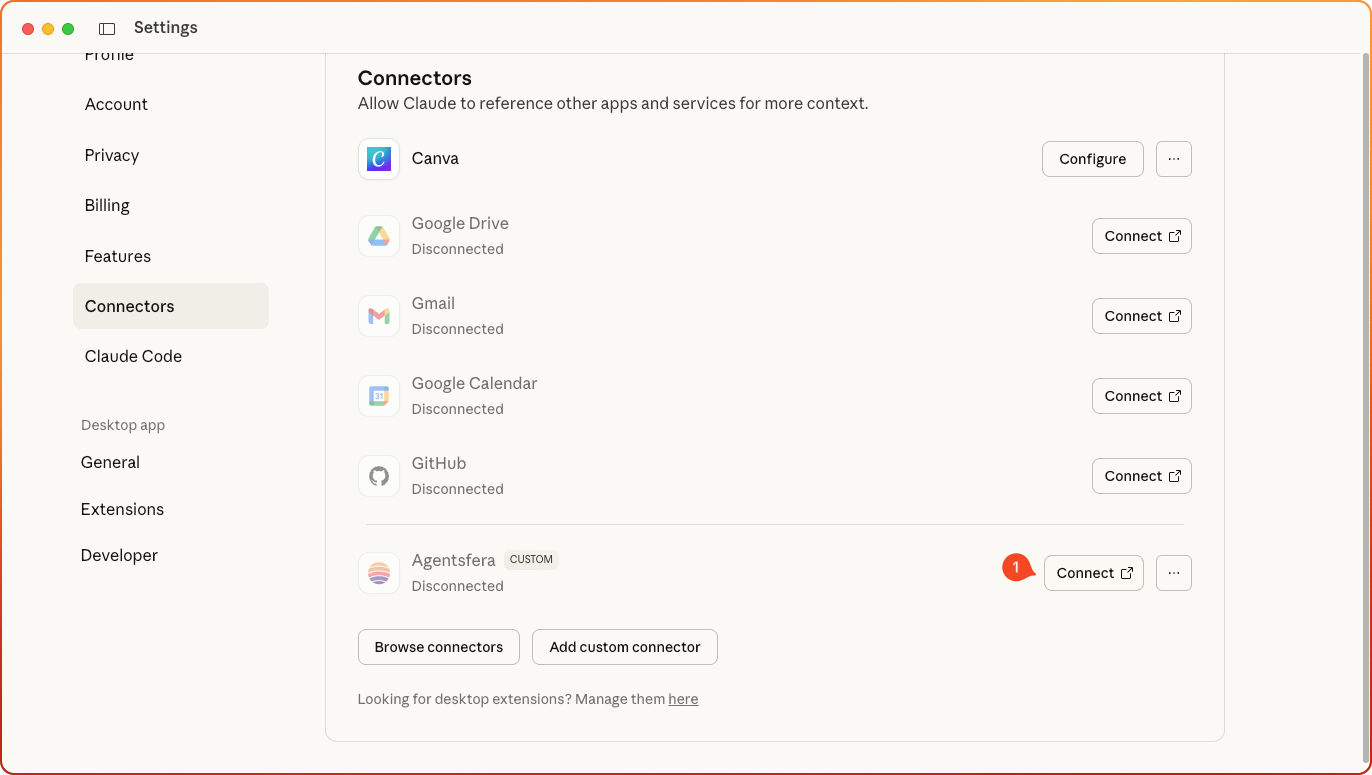Click the Gmail envelope icon
The width and height of the screenshot is (1372, 775).
click(x=379, y=316)
